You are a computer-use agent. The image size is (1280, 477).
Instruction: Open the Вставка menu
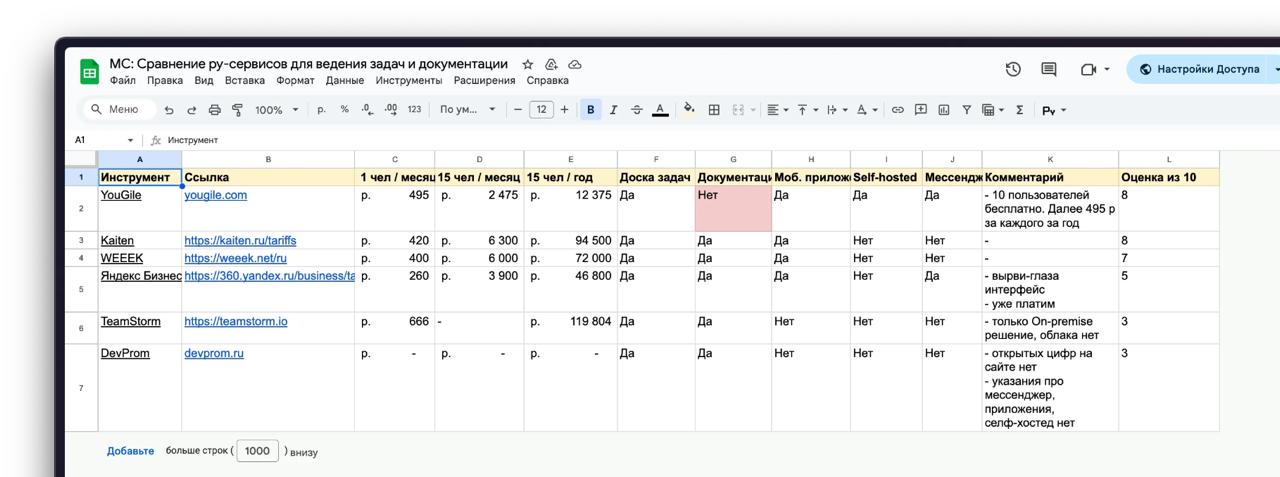[245, 80]
